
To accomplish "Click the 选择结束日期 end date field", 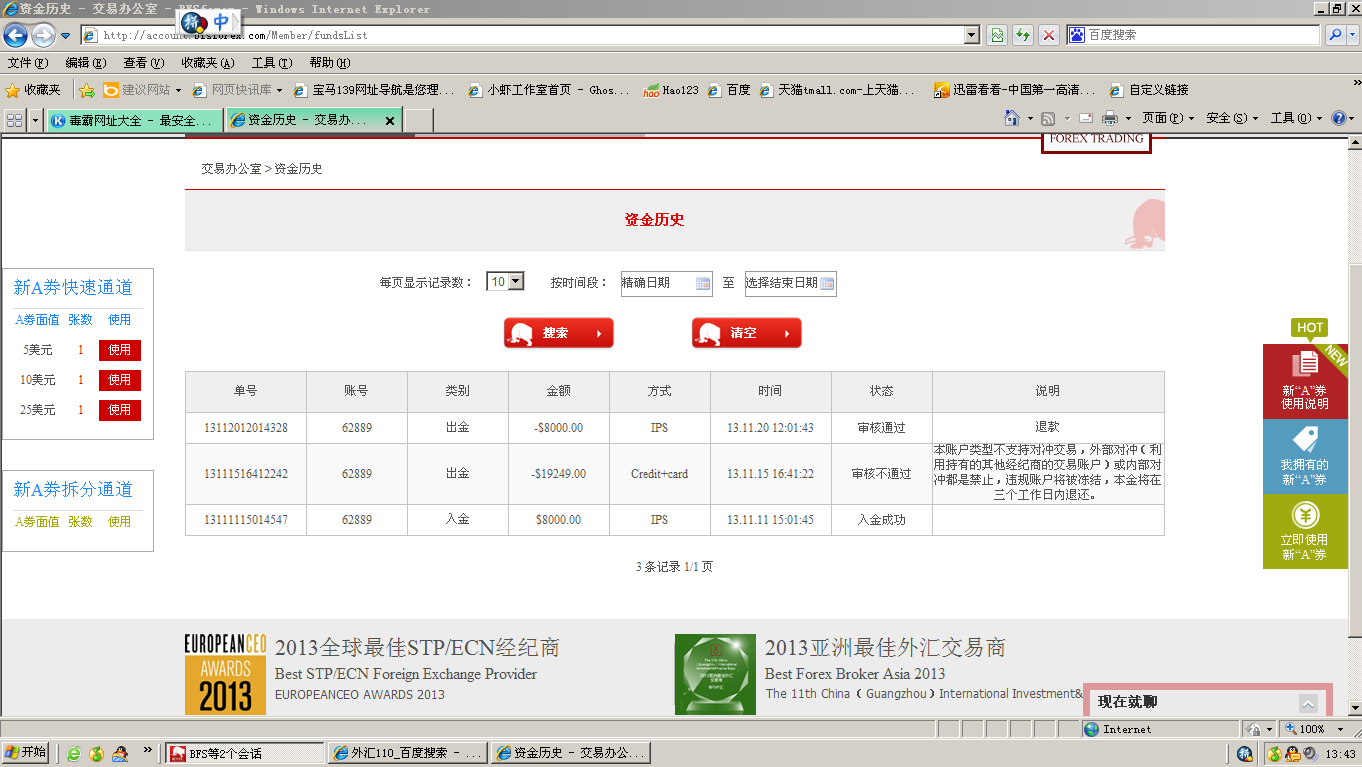I will pos(791,283).
